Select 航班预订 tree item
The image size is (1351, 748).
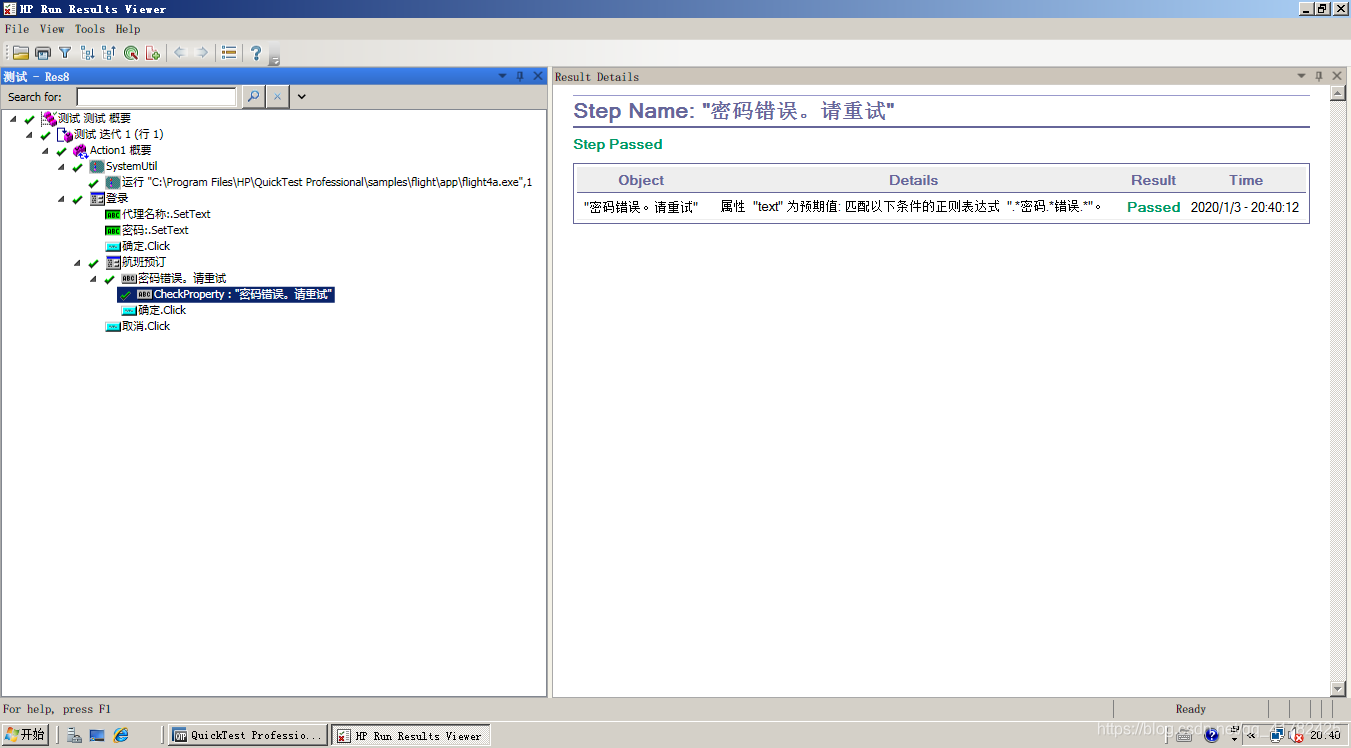coord(144,262)
